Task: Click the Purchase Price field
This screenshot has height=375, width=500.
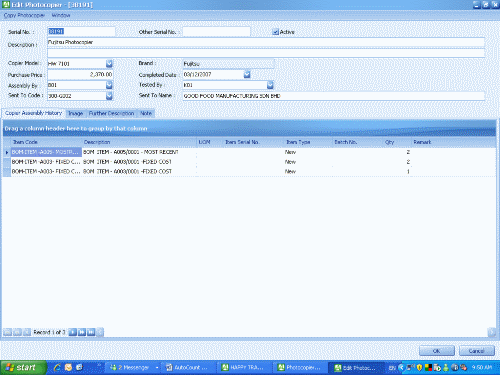Action: click(x=80, y=74)
